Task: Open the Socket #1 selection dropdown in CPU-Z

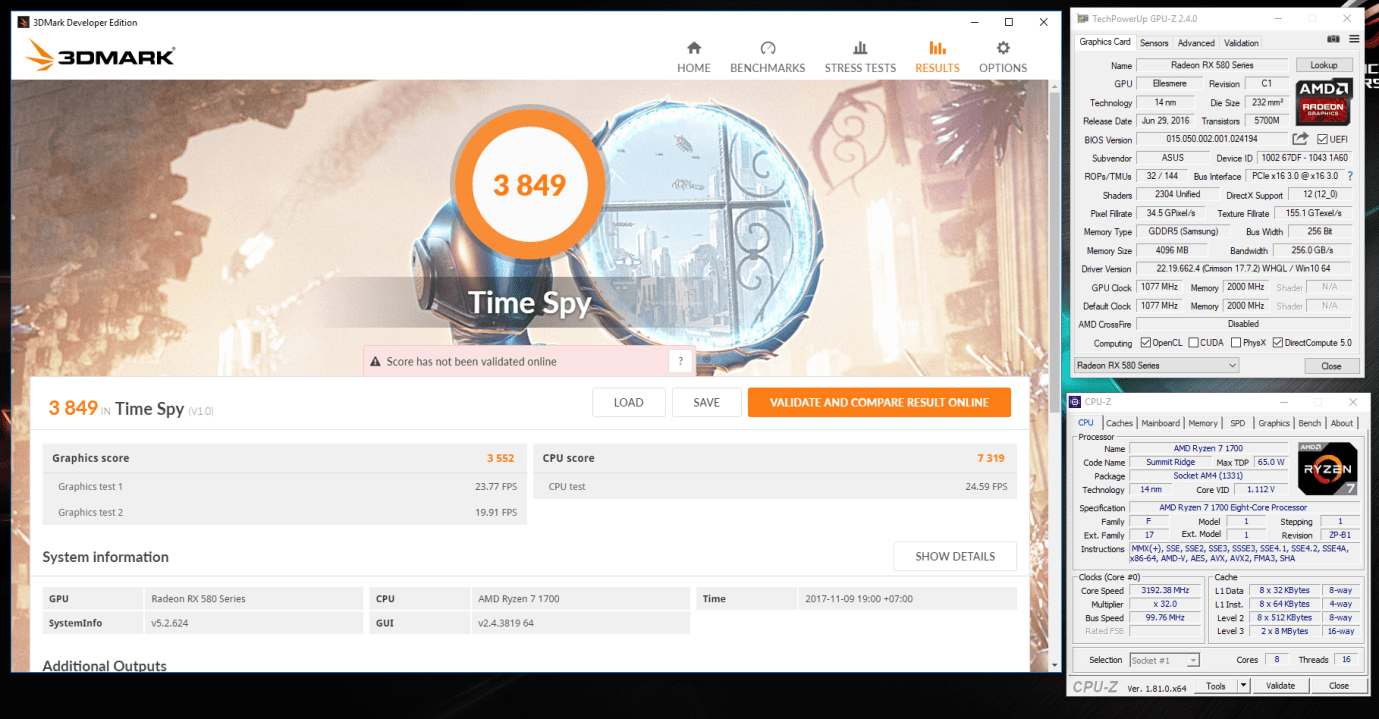Action: click(x=1164, y=660)
